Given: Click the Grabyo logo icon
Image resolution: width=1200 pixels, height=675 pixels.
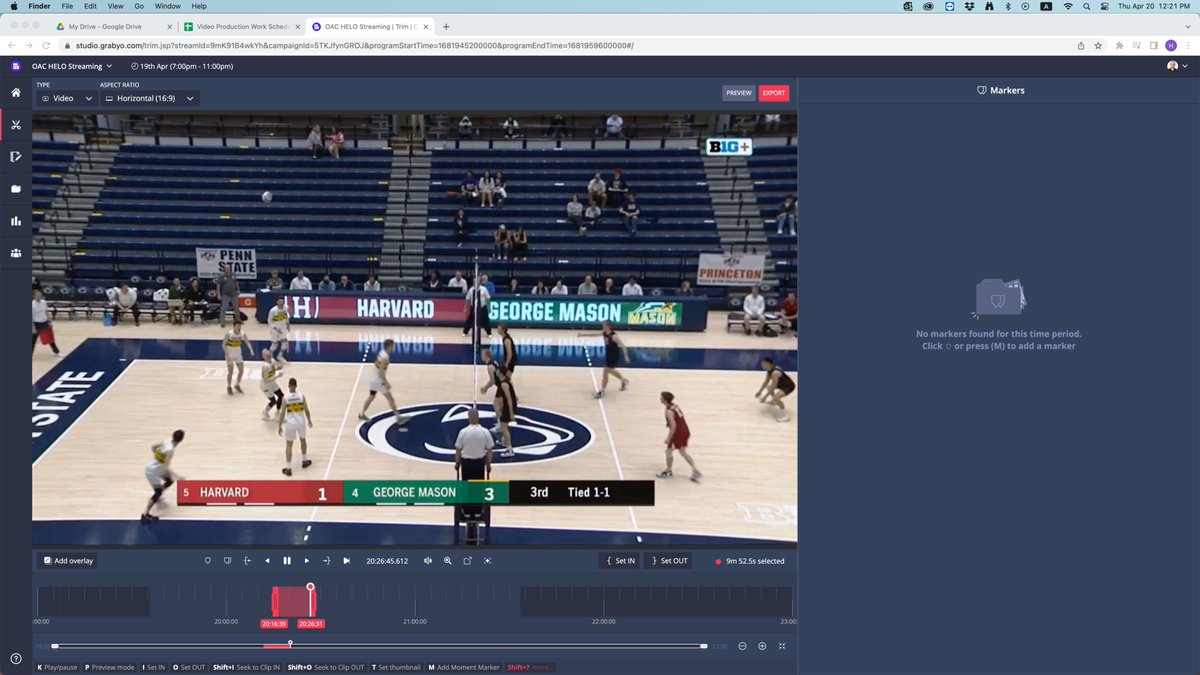Looking at the screenshot, I should [16, 66].
